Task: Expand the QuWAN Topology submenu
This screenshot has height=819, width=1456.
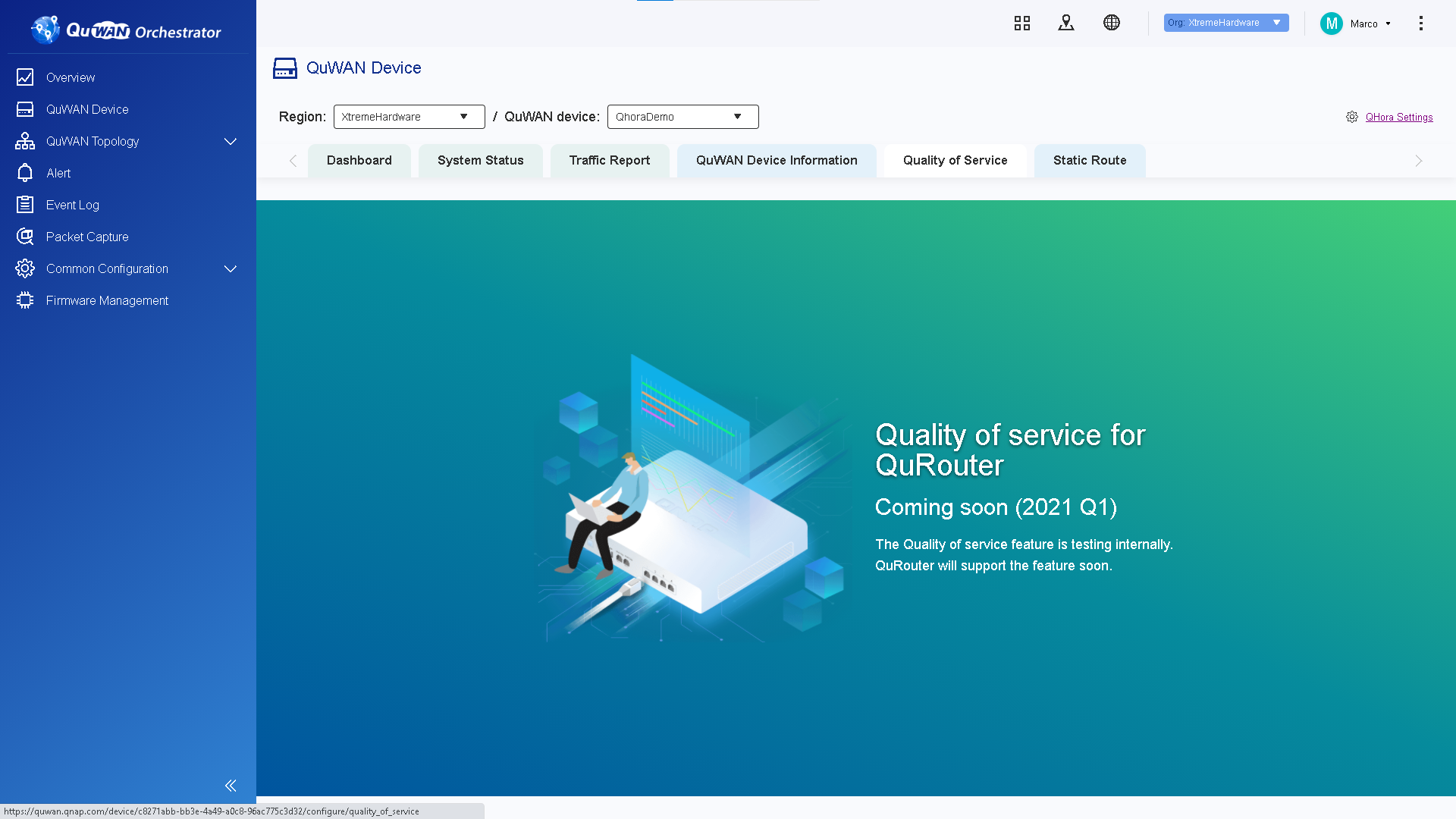Action: pyautogui.click(x=231, y=141)
